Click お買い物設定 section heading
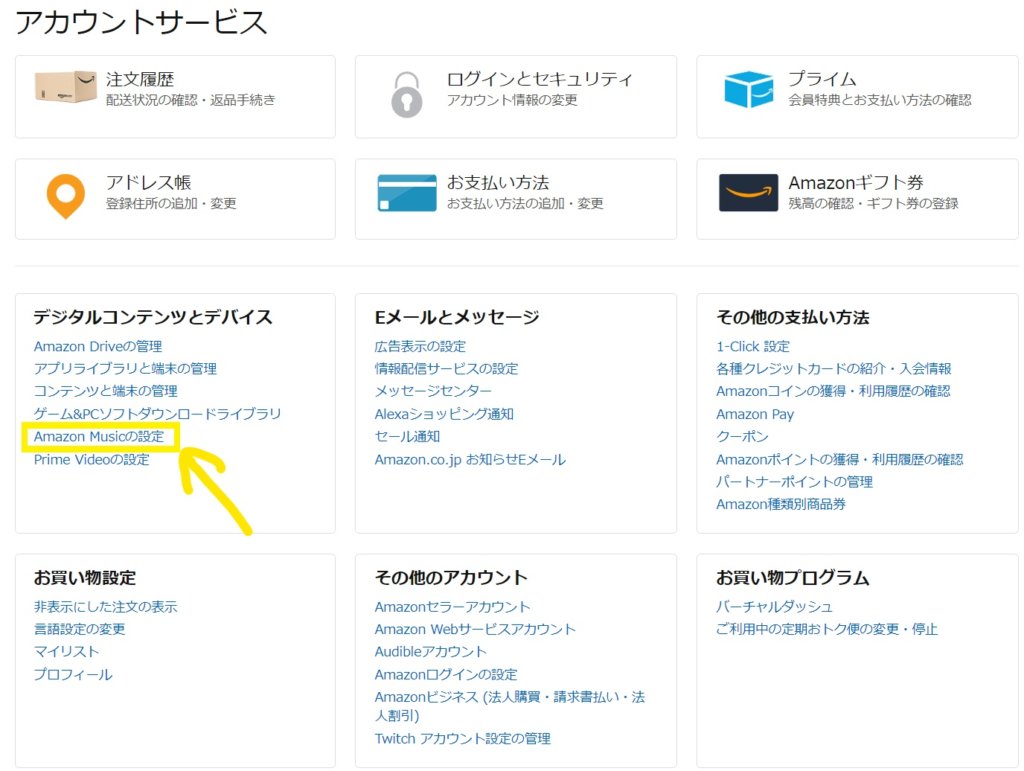The height and width of the screenshot is (771, 1024). [x=85, y=578]
